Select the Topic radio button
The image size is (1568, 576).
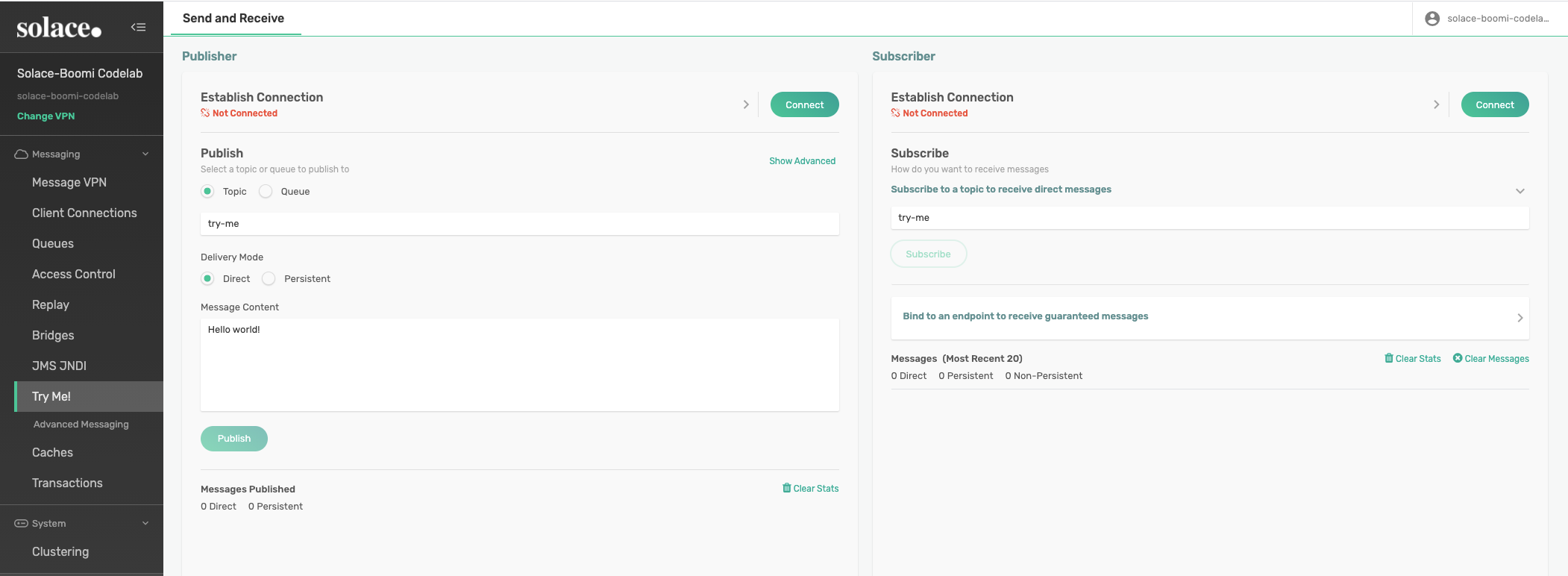(x=207, y=192)
